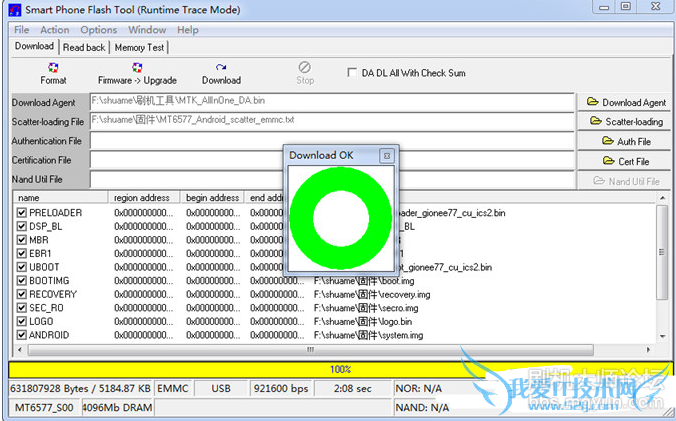Select the boot.img file path
Screen dimensions: 676x421
[x=364, y=281]
